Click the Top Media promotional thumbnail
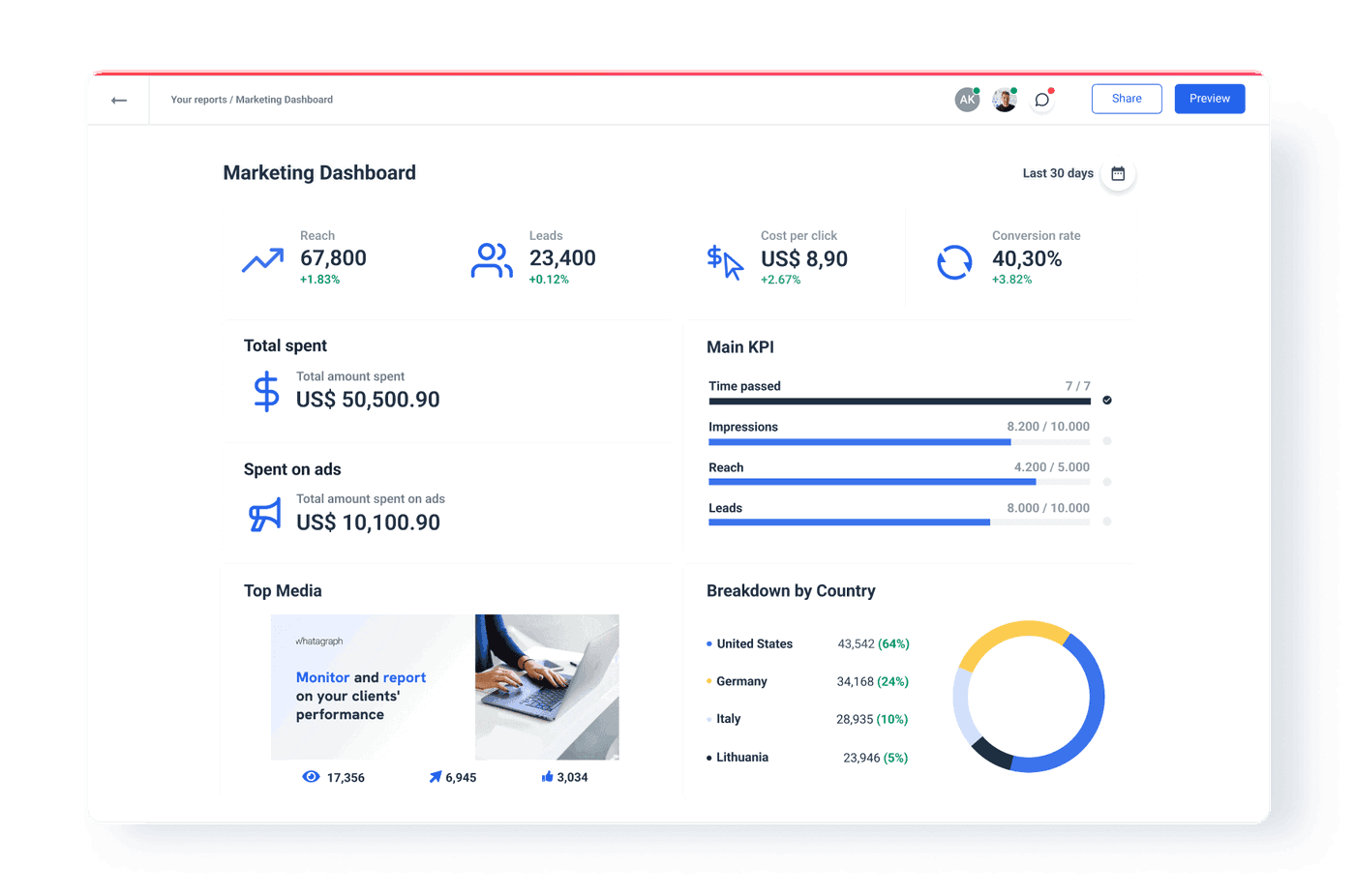The width and height of the screenshot is (1355, 896). pos(444,687)
